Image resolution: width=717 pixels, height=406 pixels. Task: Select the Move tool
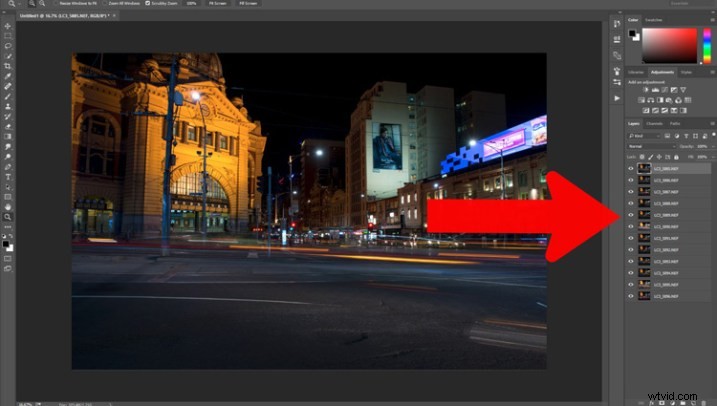click(x=8, y=26)
